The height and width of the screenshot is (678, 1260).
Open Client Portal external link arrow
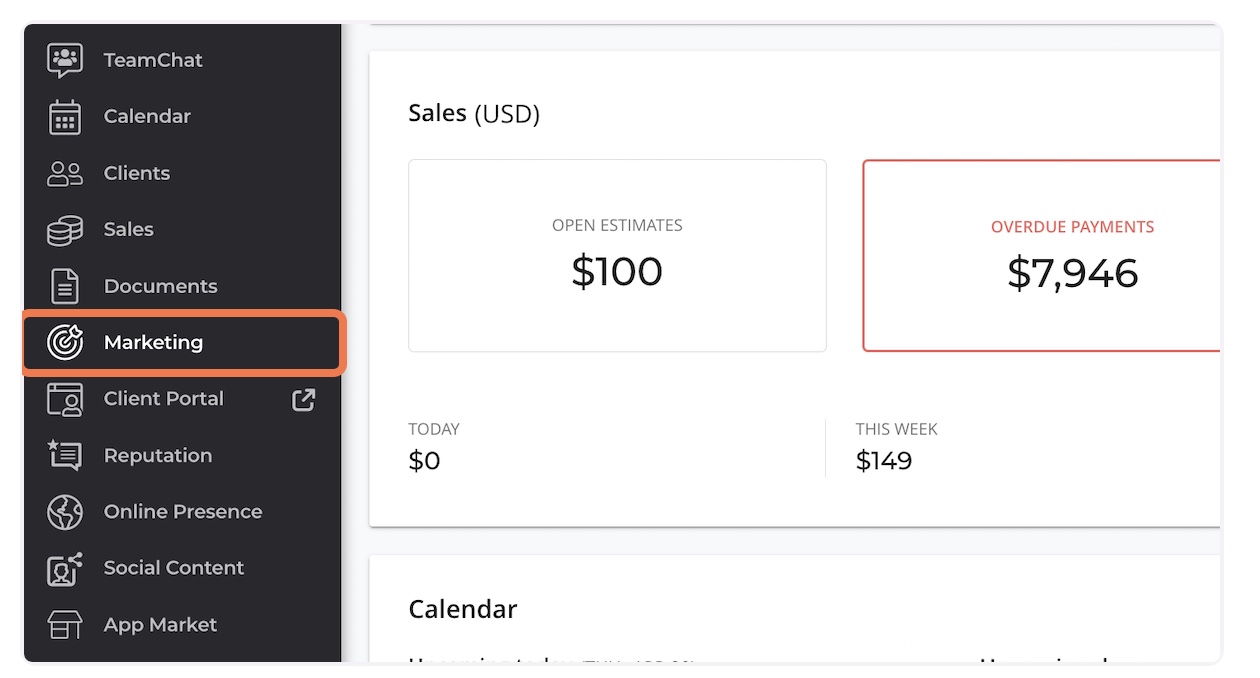point(303,399)
